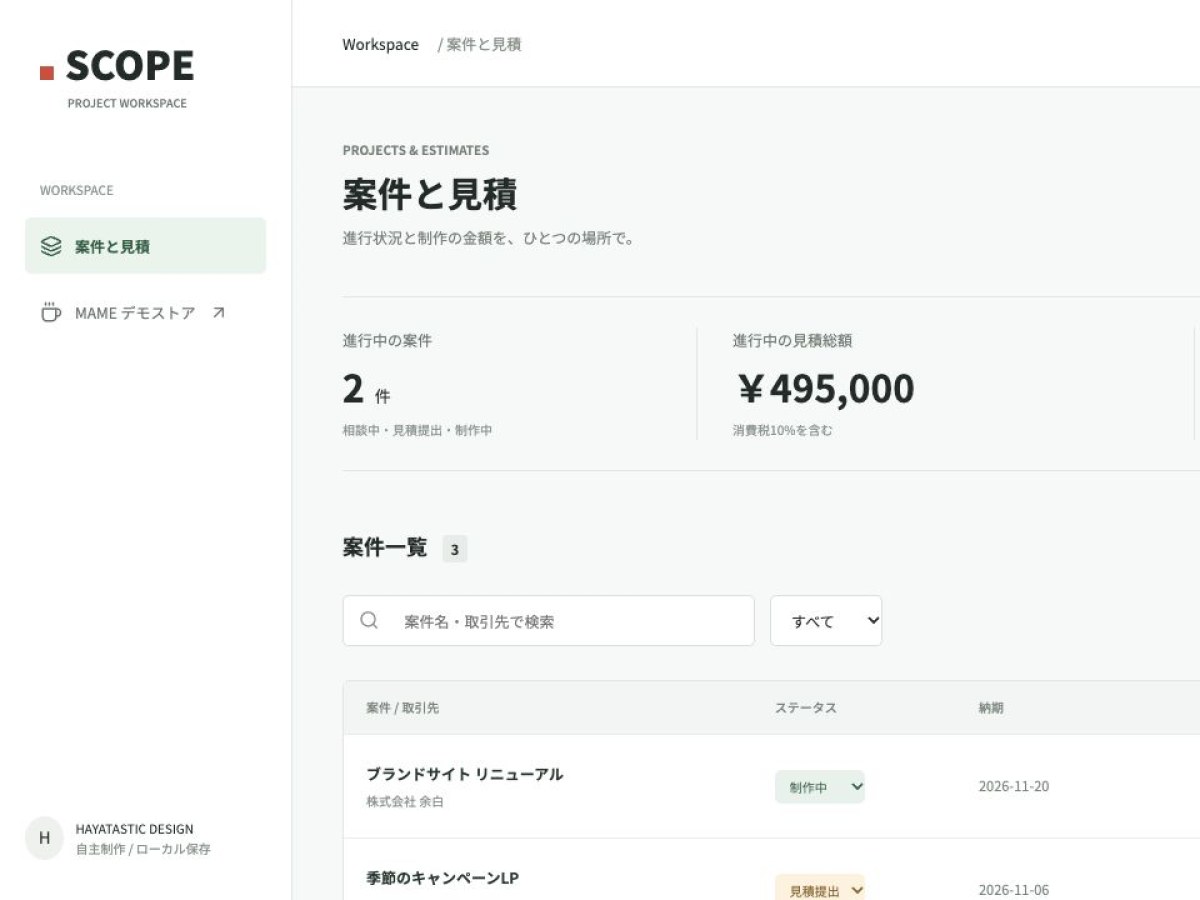Click the SCOPE logo red square
The width and height of the screenshot is (1200, 900).
(x=46, y=73)
